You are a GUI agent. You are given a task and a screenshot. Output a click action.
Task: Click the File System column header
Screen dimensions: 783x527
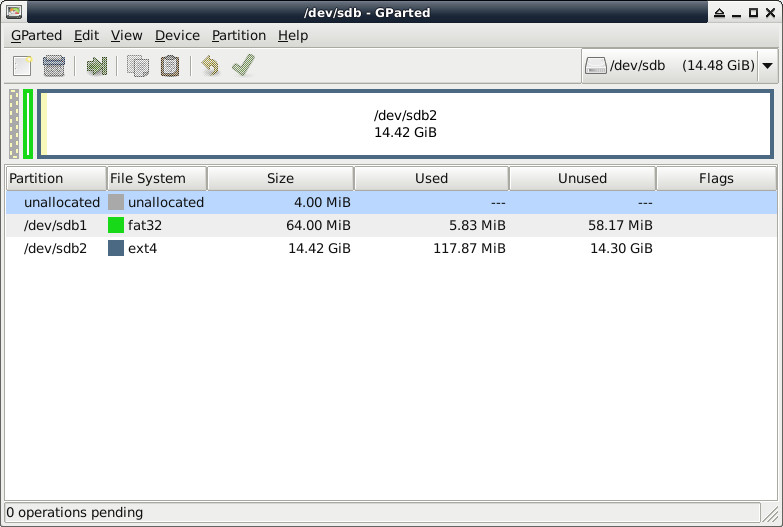[x=157, y=178]
